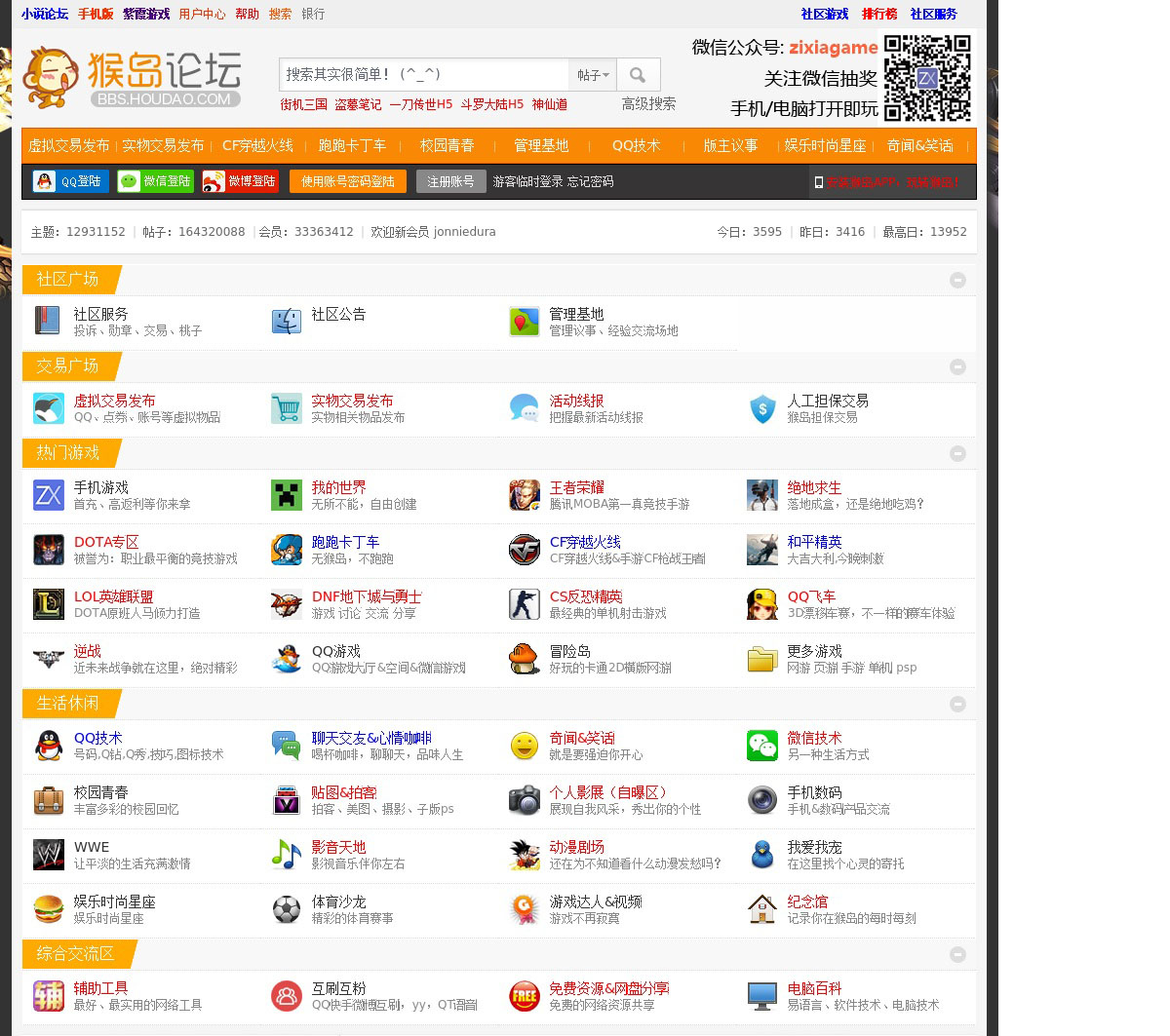Click the 人工担保交易 shield icon

point(762,408)
